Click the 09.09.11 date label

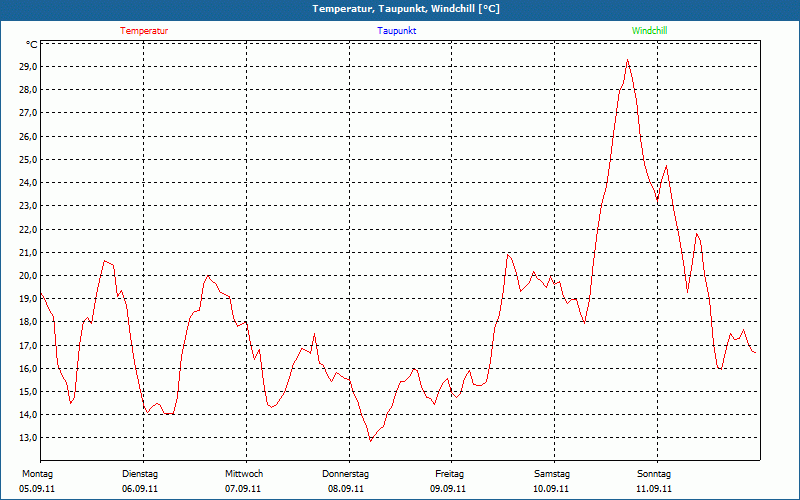tap(448, 489)
